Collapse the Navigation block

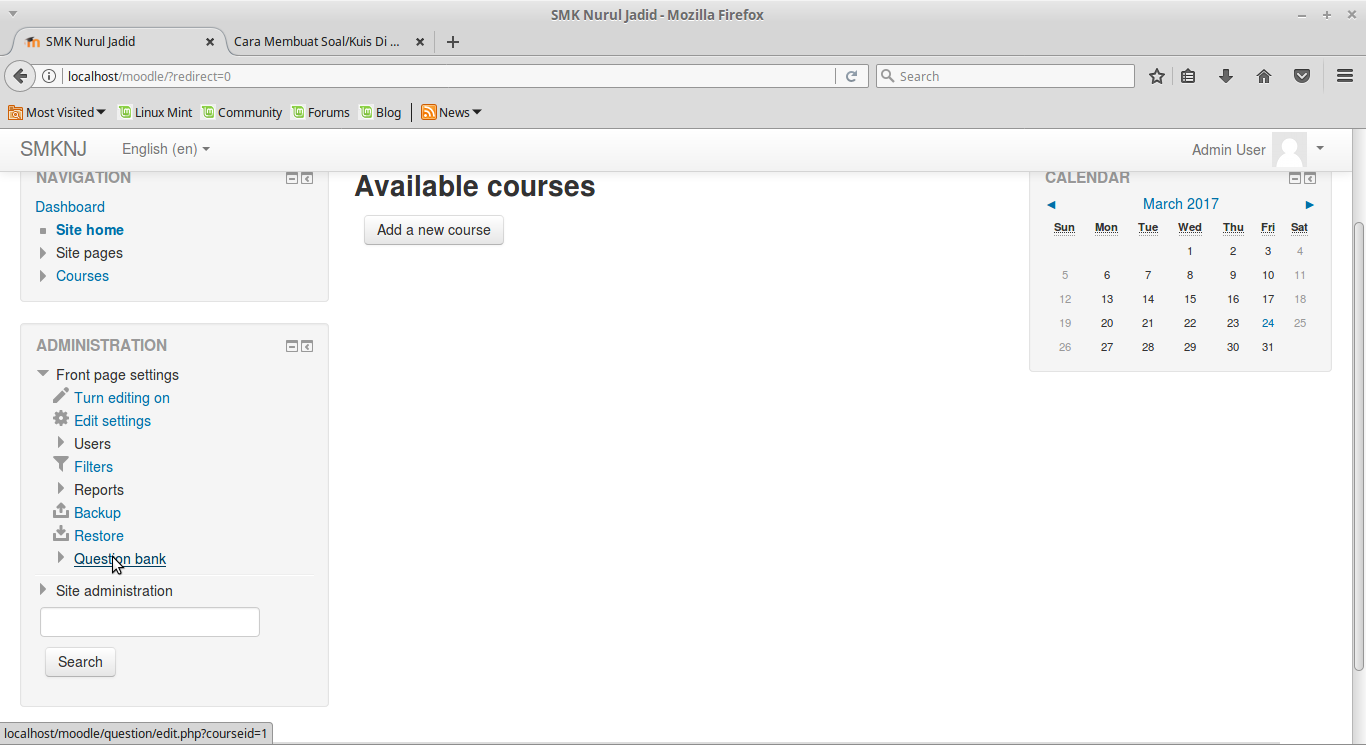(x=291, y=177)
